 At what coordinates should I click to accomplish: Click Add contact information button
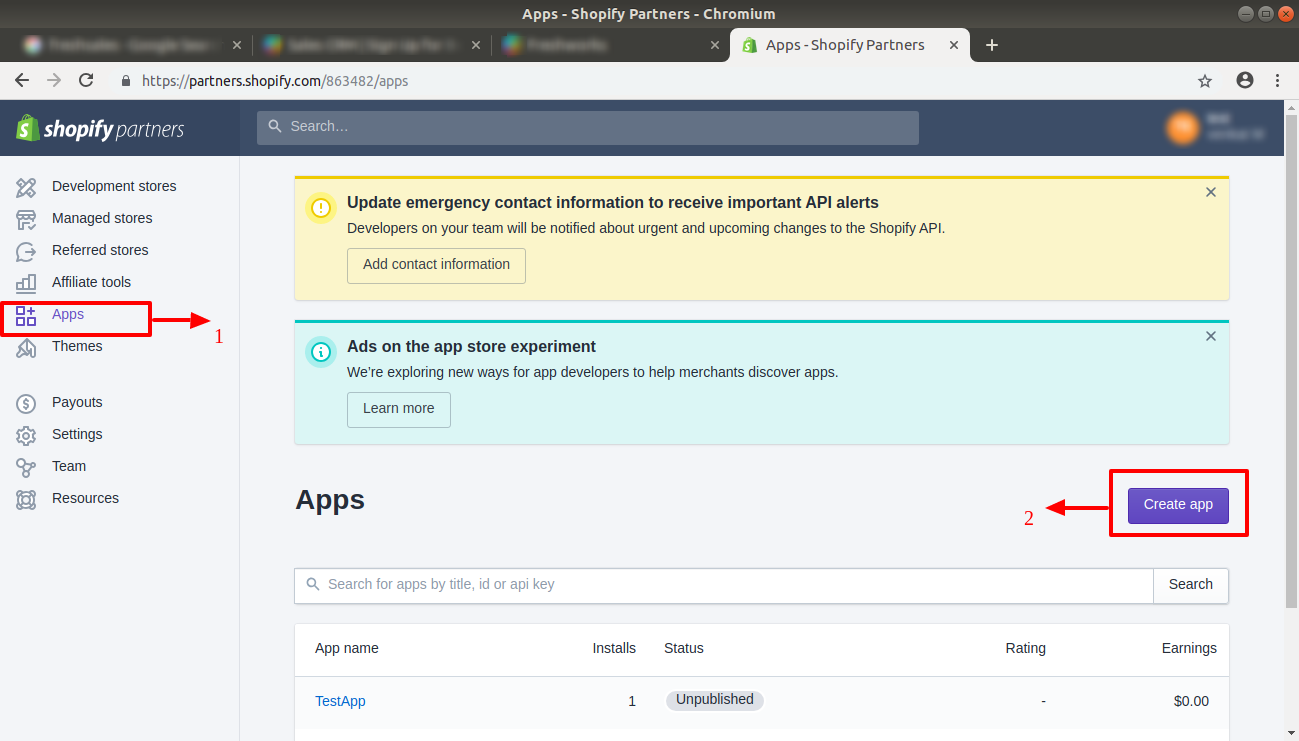[436, 265]
